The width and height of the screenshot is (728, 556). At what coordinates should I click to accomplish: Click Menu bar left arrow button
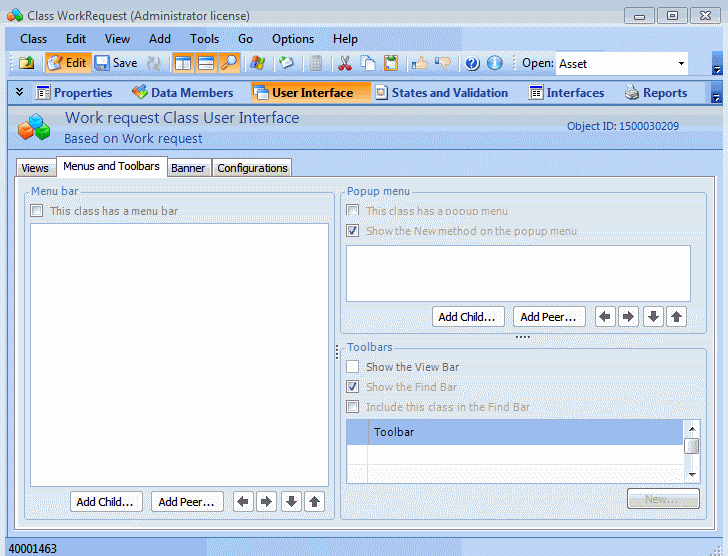[243, 502]
